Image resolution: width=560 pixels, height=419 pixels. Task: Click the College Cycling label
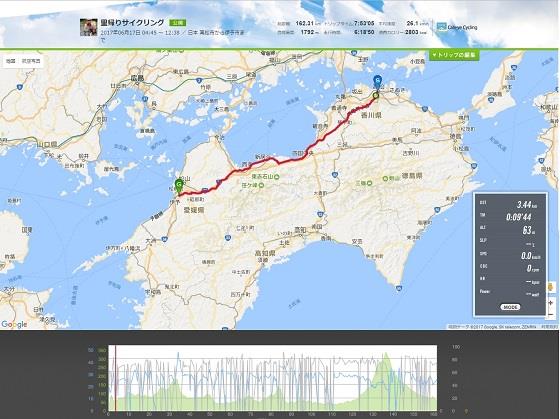462,27
